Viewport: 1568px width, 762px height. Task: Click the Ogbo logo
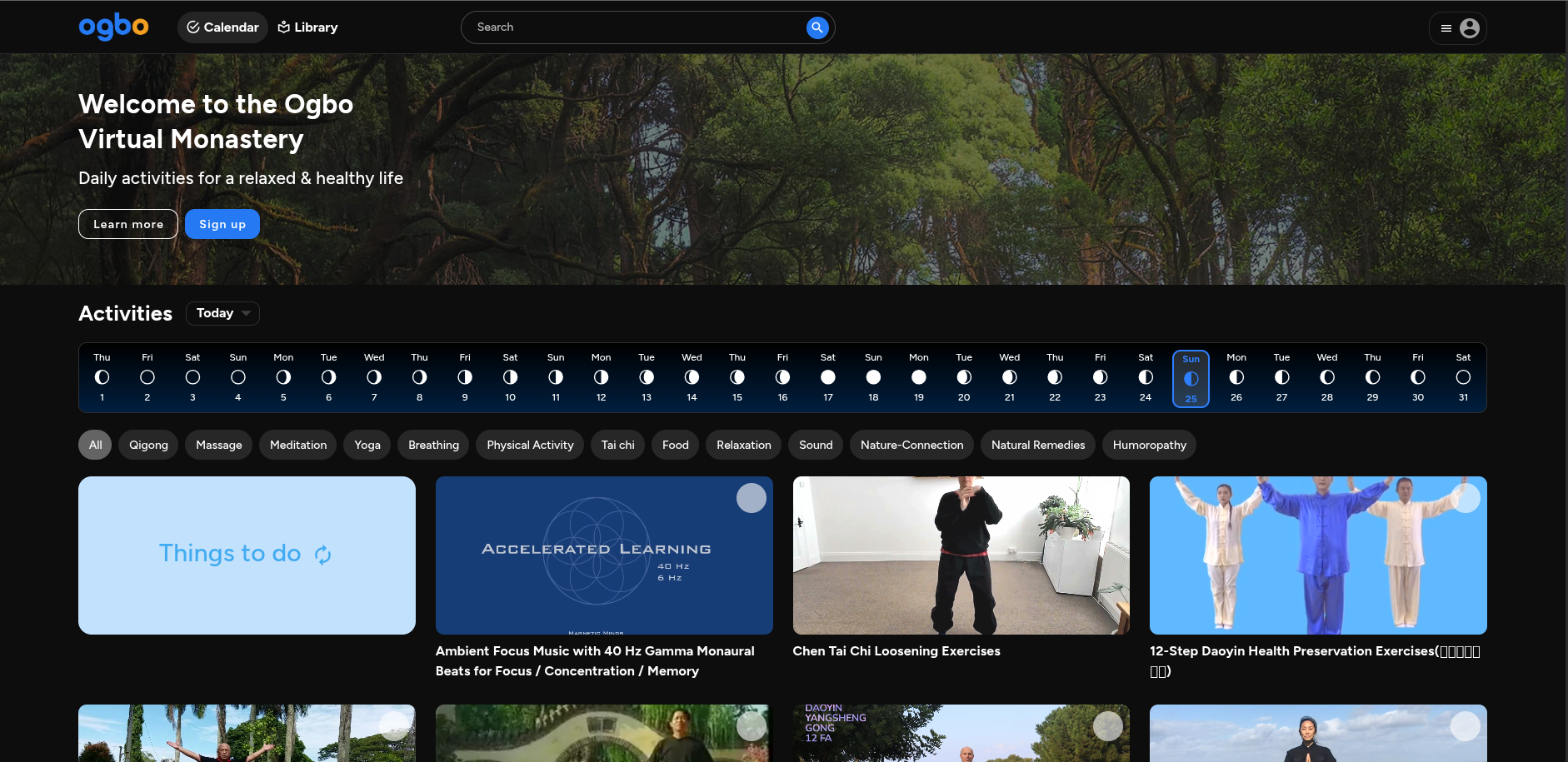pyautogui.click(x=113, y=27)
